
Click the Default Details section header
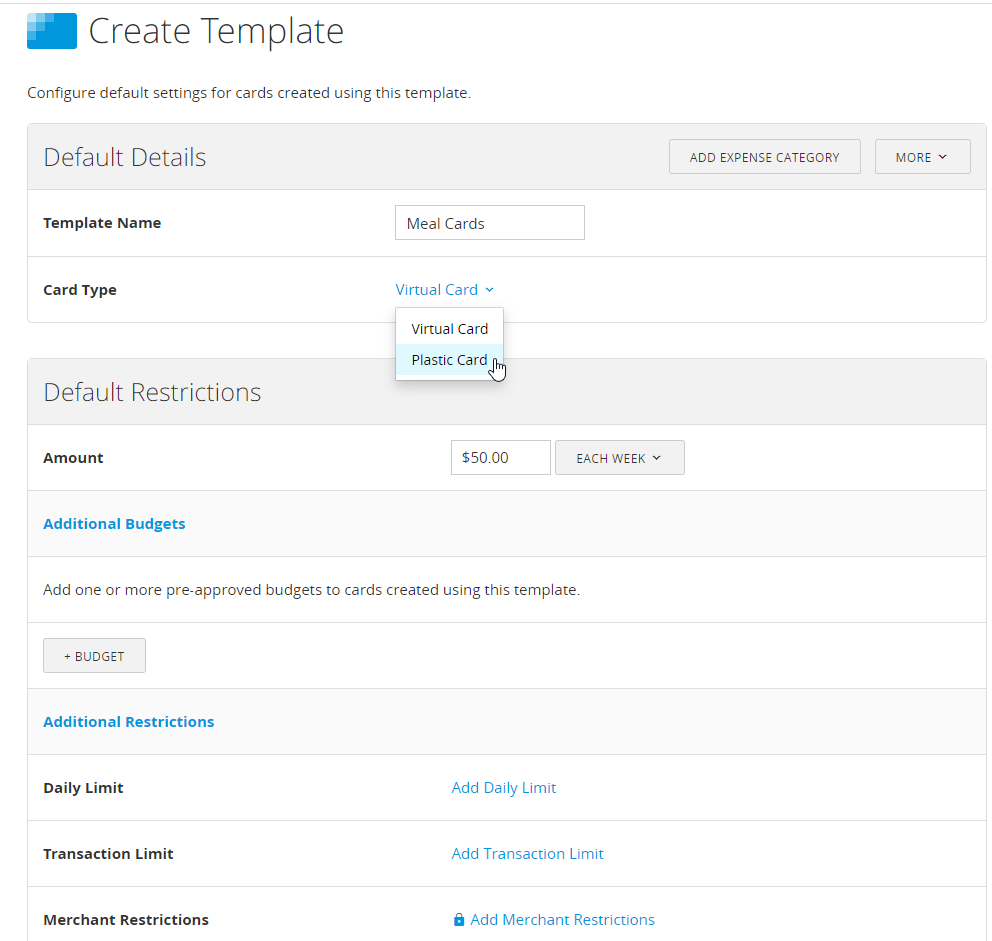[124, 156]
